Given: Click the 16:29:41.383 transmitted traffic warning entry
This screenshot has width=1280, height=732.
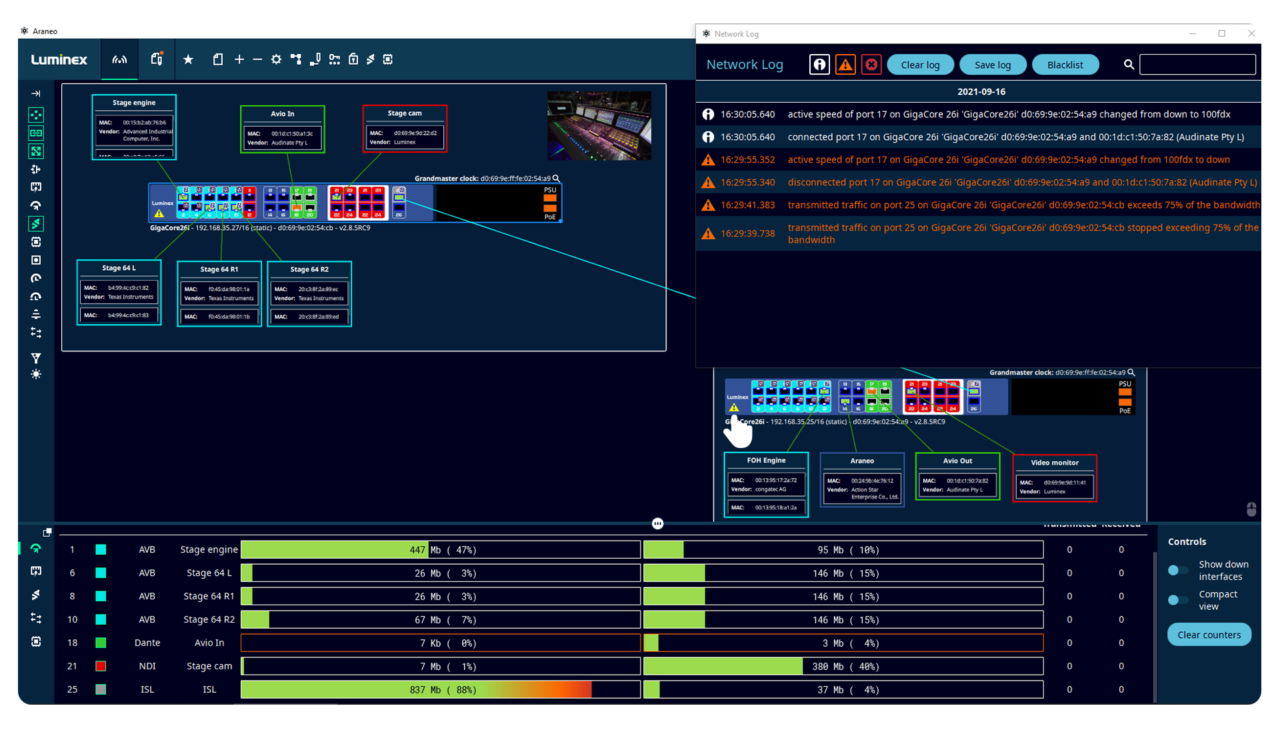Looking at the screenshot, I should pyautogui.click(x=978, y=205).
